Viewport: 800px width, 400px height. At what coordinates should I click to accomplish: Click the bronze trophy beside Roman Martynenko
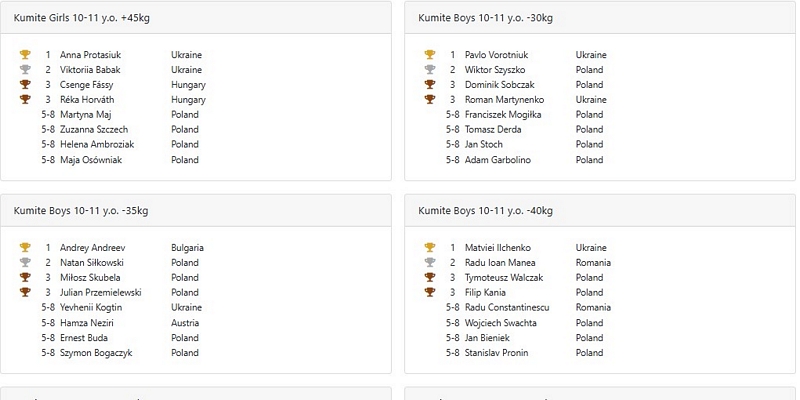[430, 99]
